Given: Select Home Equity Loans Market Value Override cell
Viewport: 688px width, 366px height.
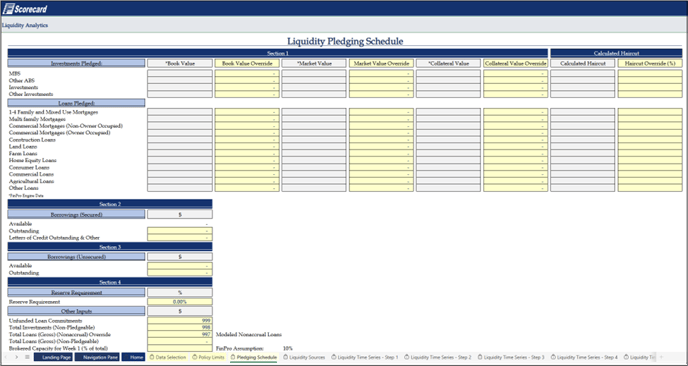Looking at the screenshot, I should [x=381, y=160].
